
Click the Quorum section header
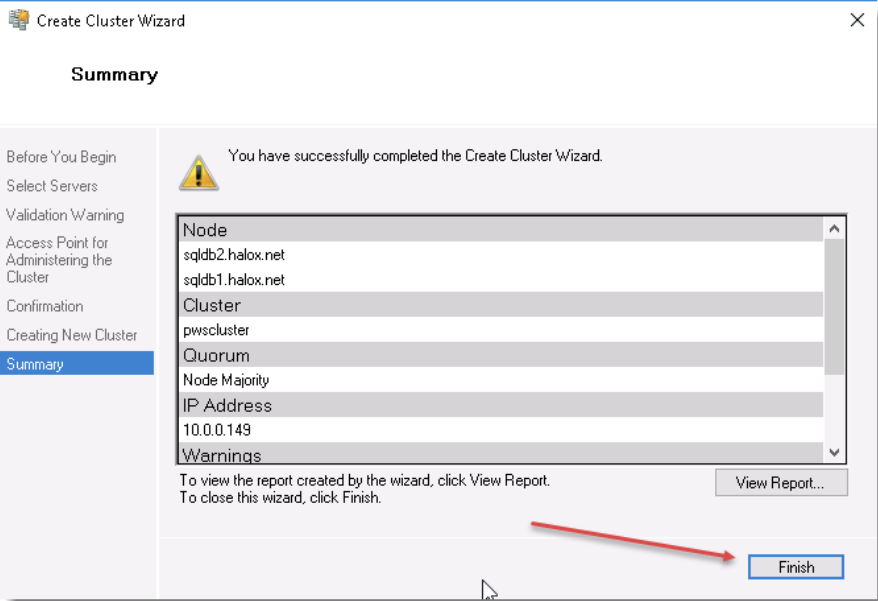click(501, 355)
